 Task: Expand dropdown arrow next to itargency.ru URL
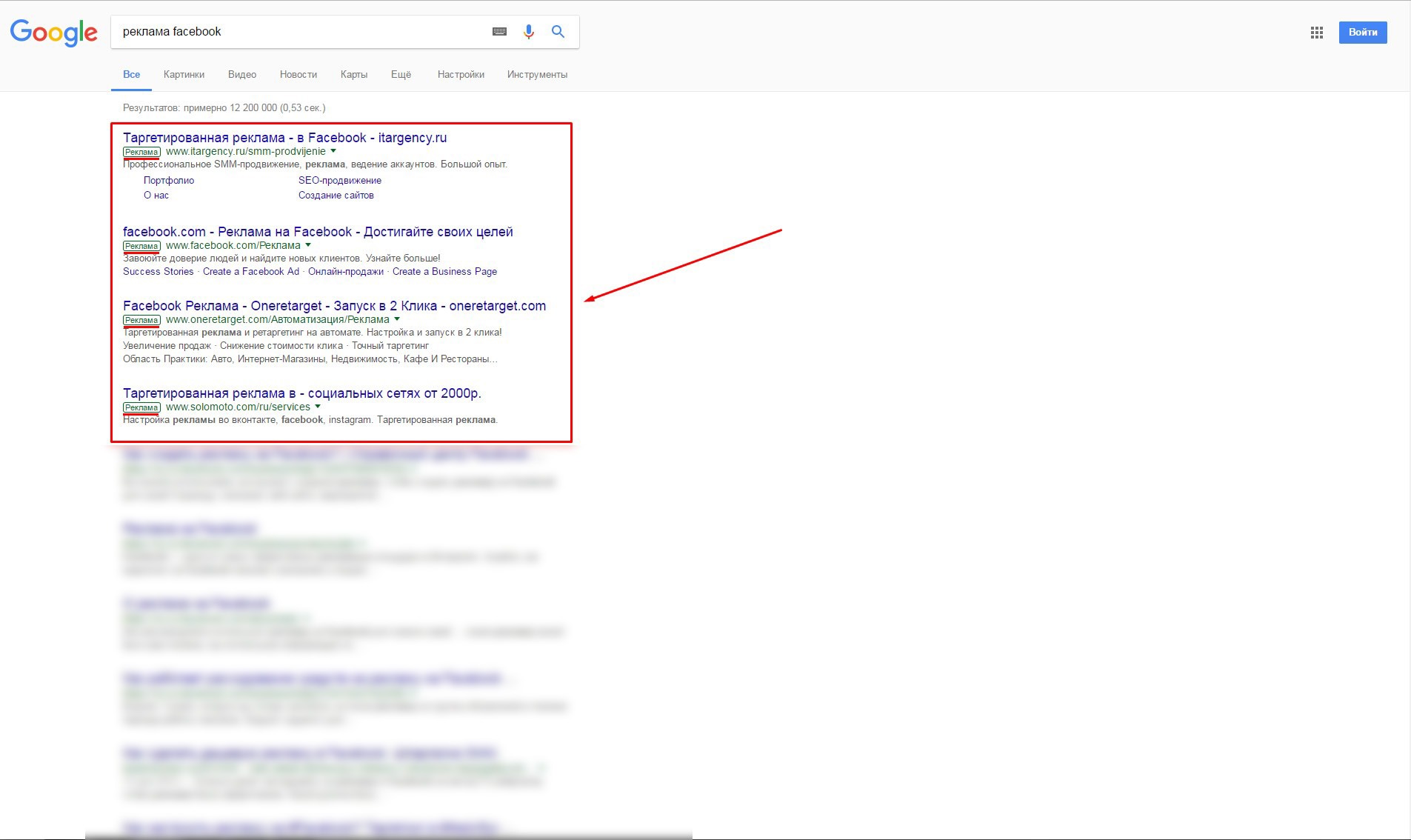point(333,151)
